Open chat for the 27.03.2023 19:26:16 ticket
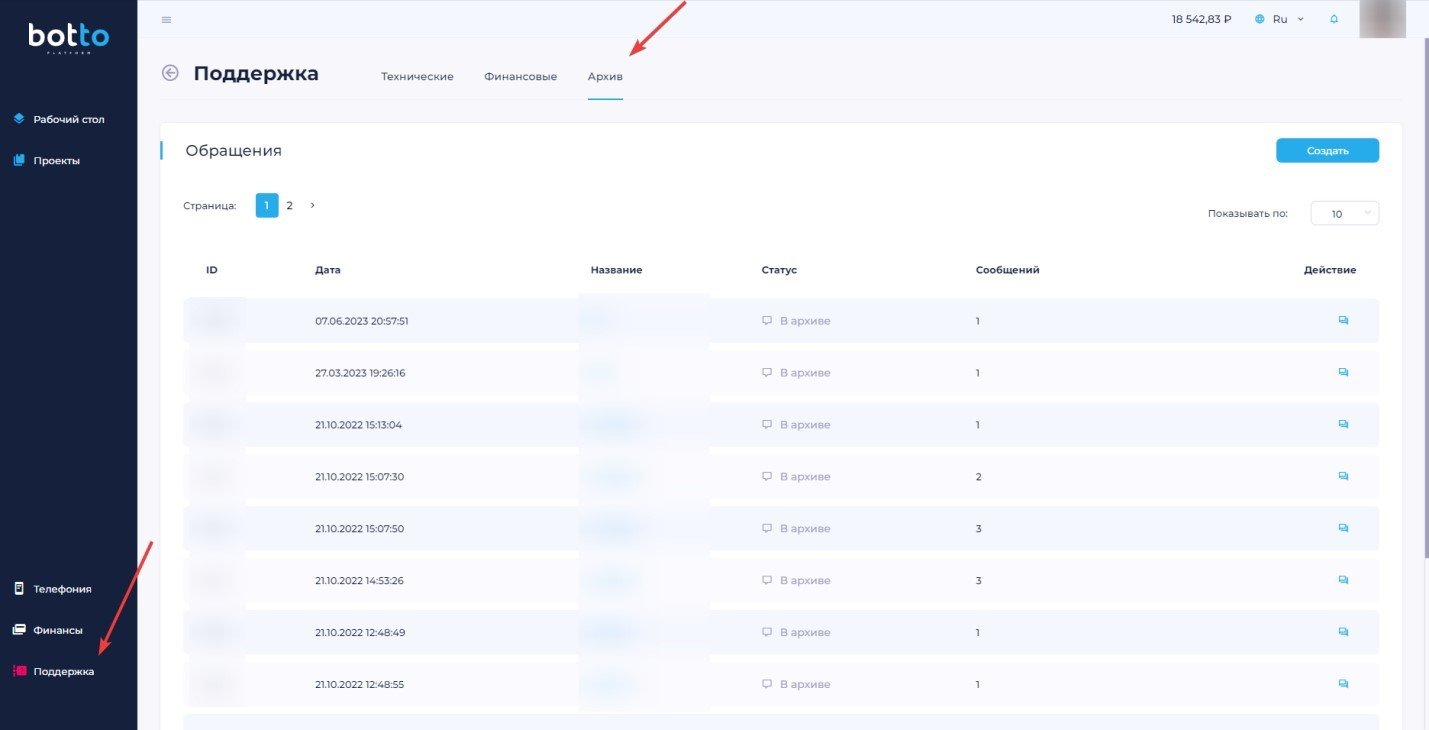Viewport: 1429px width, 730px height. point(1343,373)
